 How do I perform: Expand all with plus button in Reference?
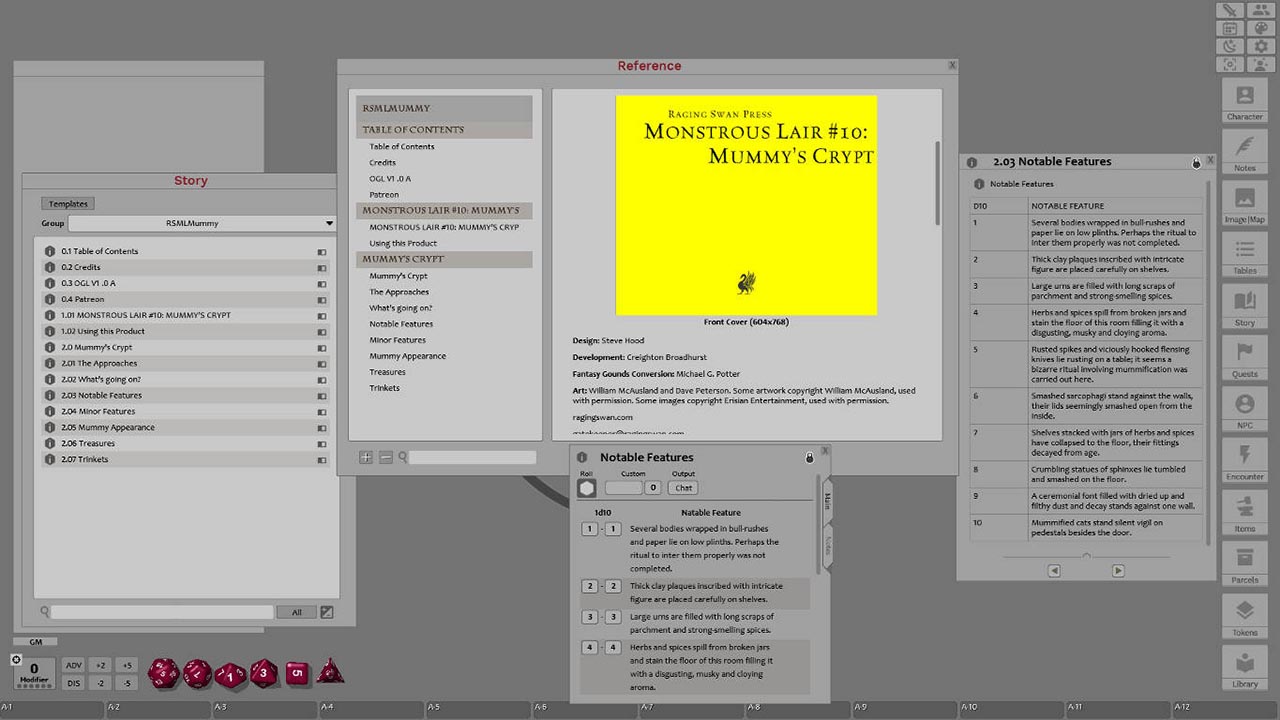(x=366, y=457)
